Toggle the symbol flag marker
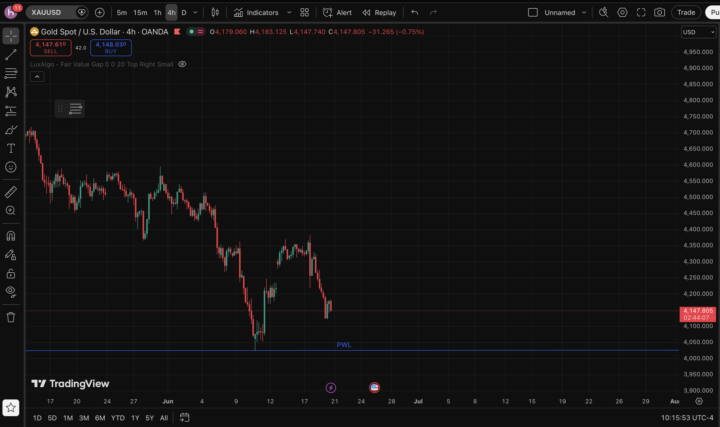The width and height of the screenshot is (720, 427). pos(177,32)
